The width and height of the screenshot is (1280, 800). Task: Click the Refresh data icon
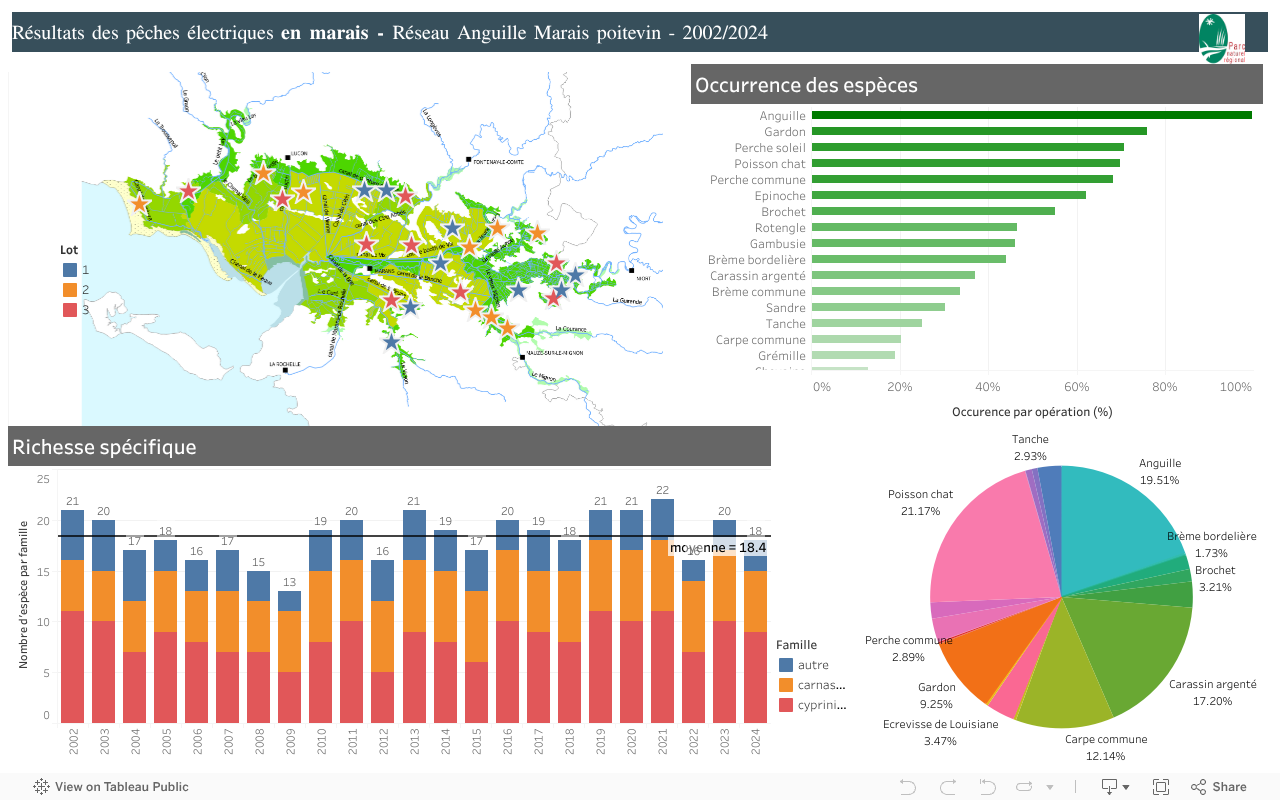click(1024, 787)
